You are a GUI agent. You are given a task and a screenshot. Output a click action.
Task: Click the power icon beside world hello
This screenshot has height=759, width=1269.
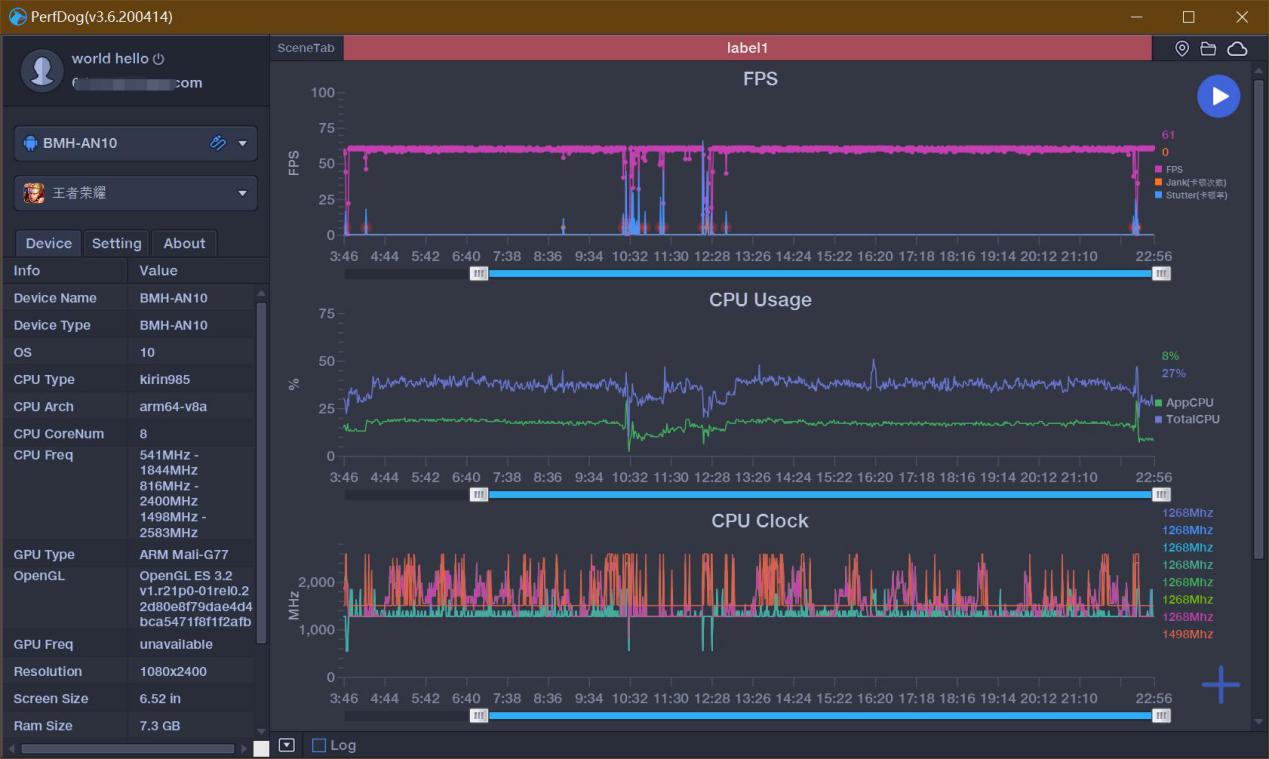pos(159,59)
